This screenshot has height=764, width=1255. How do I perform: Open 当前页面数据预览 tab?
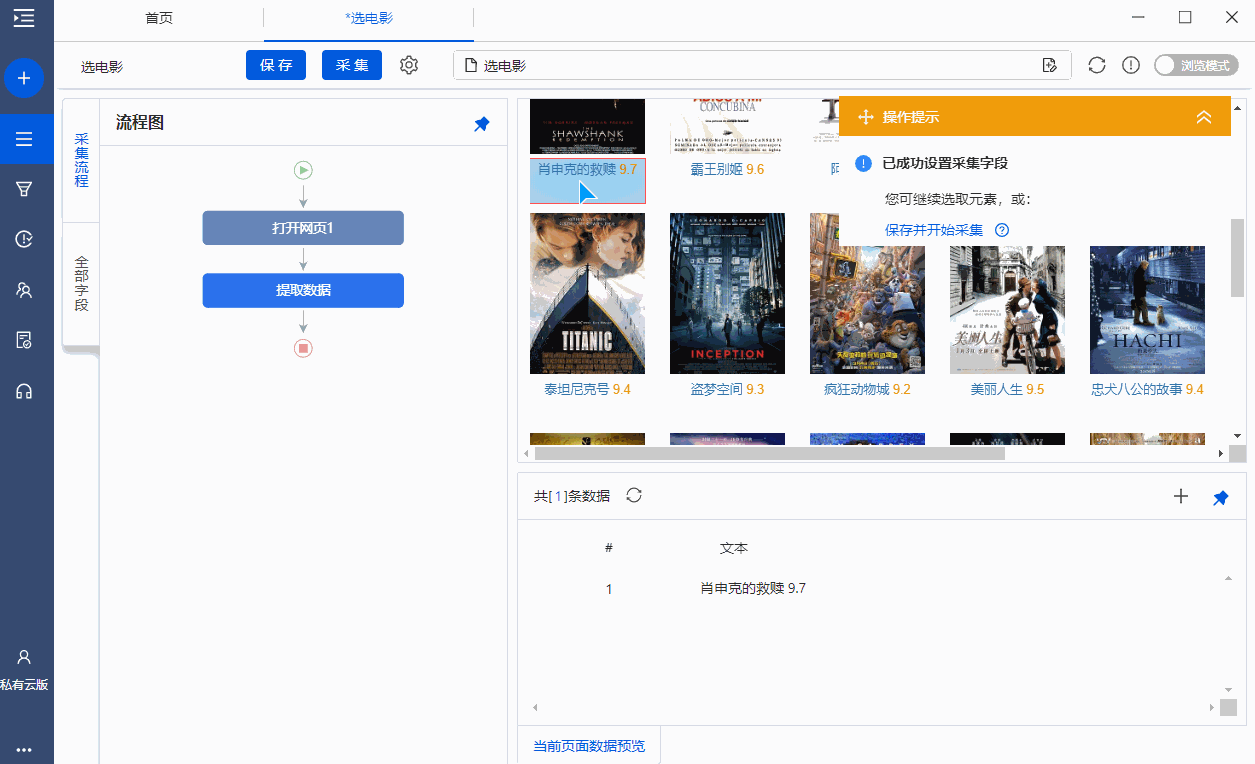pos(589,746)
